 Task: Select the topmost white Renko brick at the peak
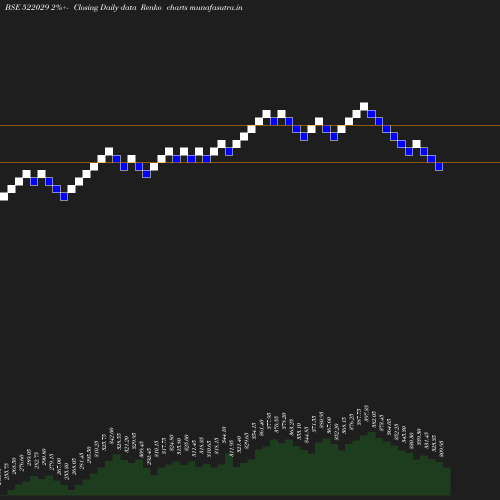pos(364,107)
